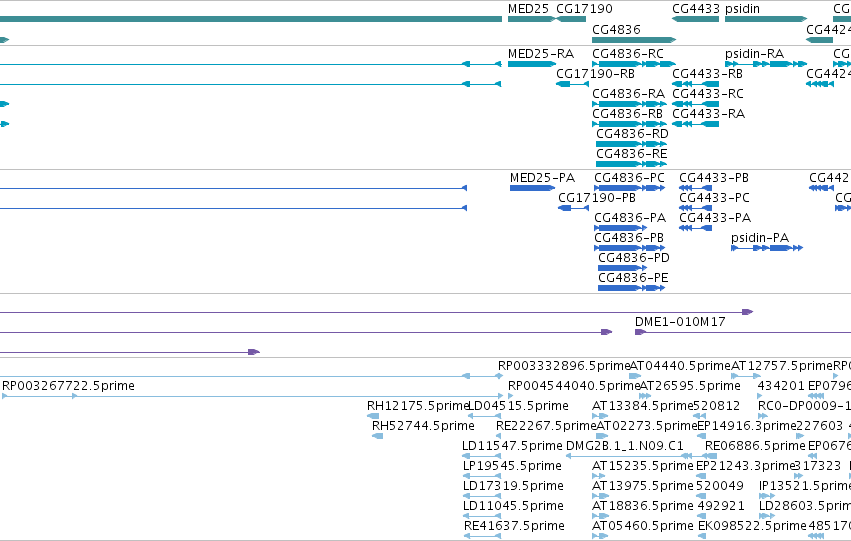
Task: Click the feature labeled 434201
Action: 780,386
